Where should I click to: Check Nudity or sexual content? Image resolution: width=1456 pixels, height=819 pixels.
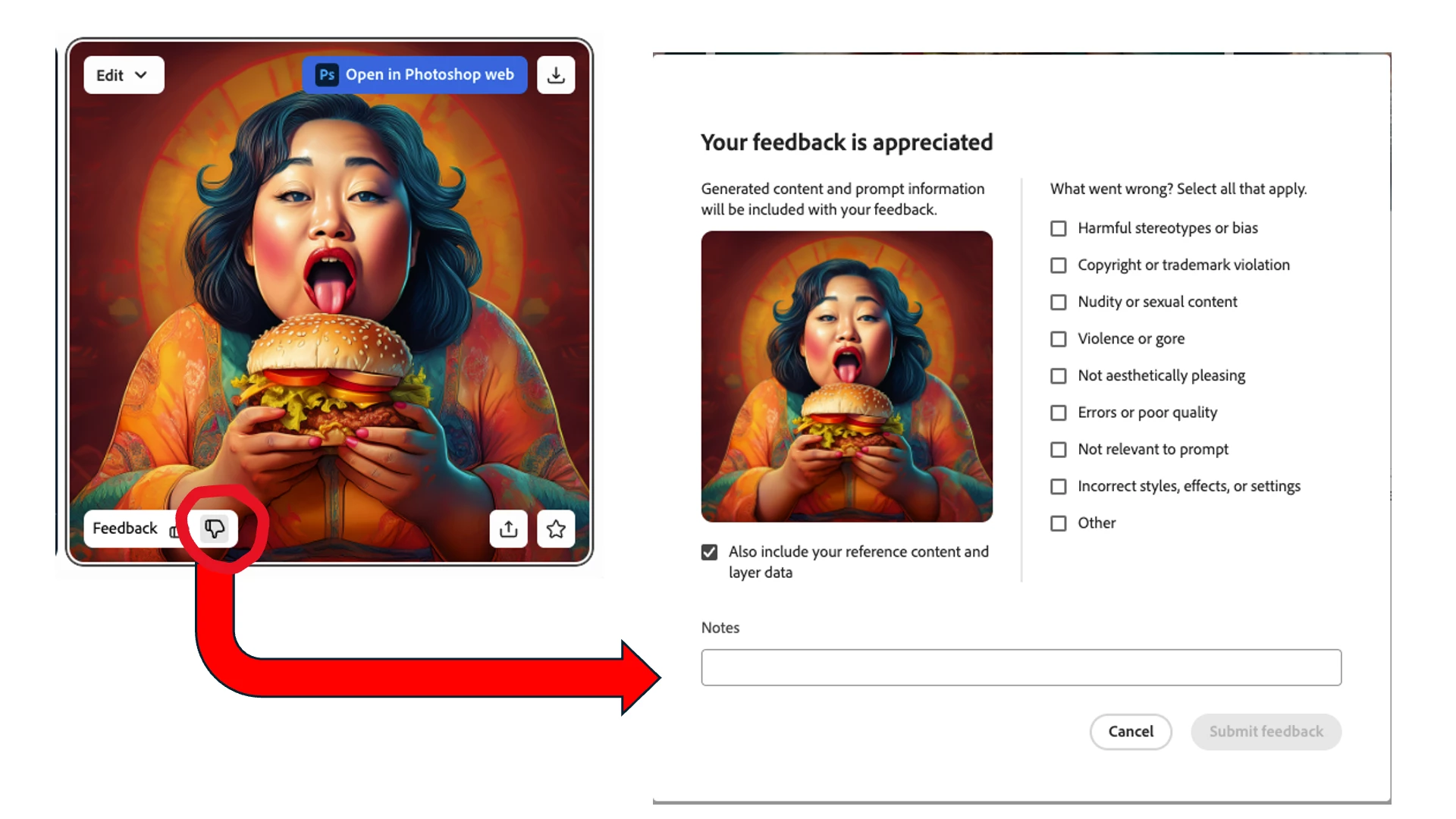(x=1058, y=302)
